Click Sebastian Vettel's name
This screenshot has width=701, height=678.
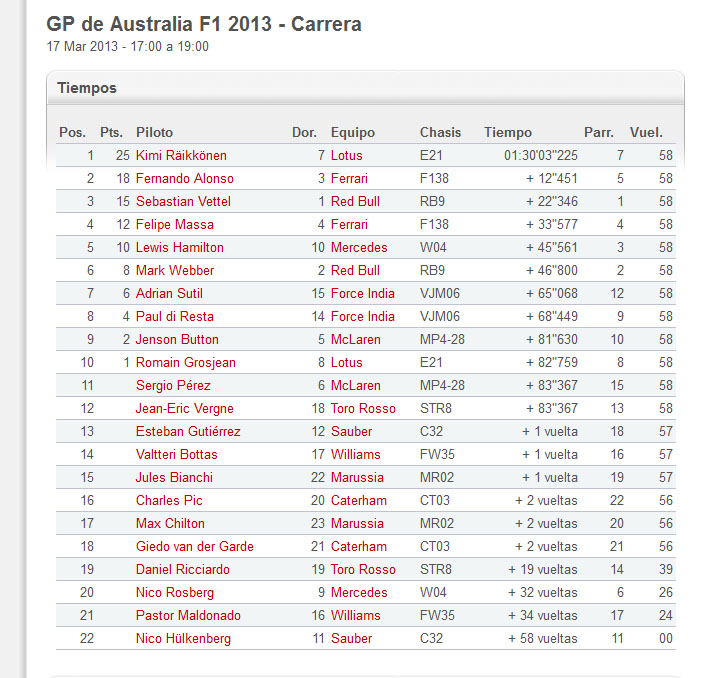(x=183, y=202)
